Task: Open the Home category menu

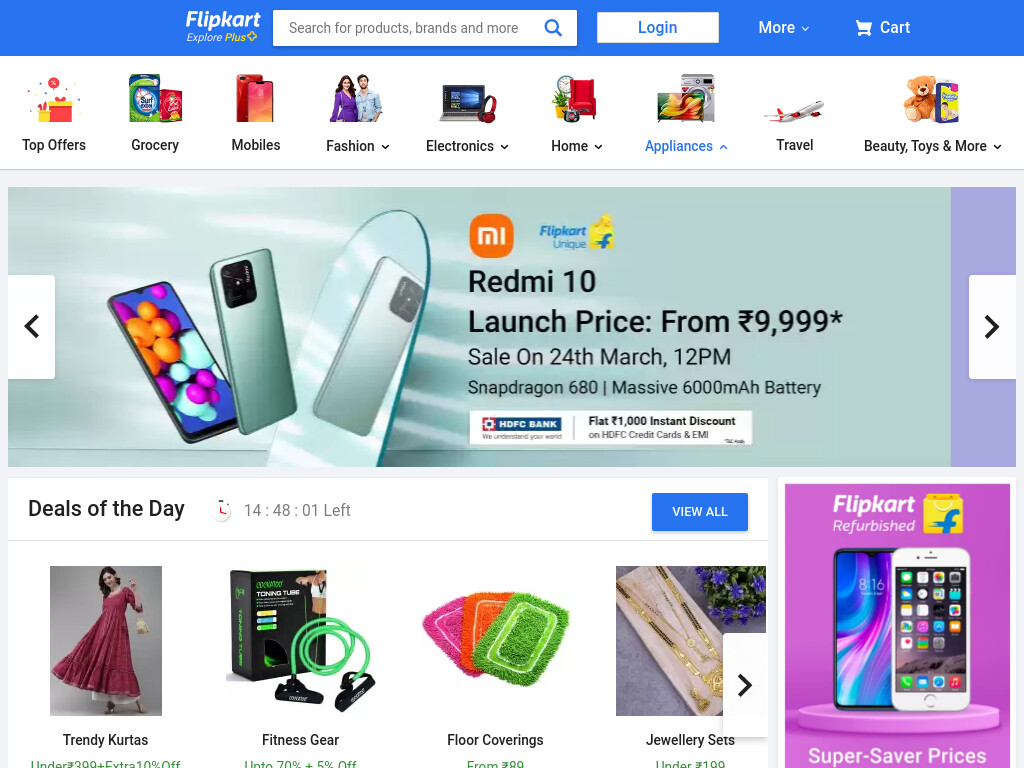Action: (577, 146)
